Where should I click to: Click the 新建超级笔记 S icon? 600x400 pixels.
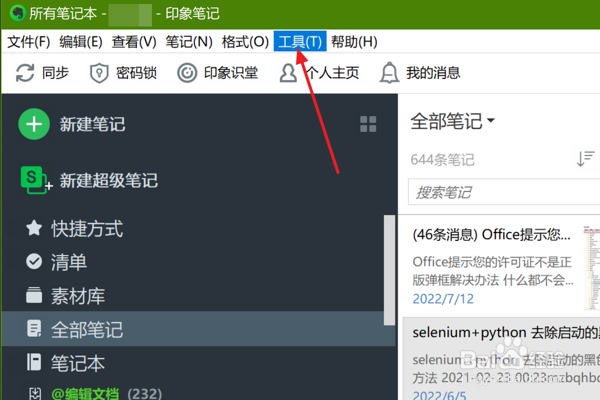point(36,180)
